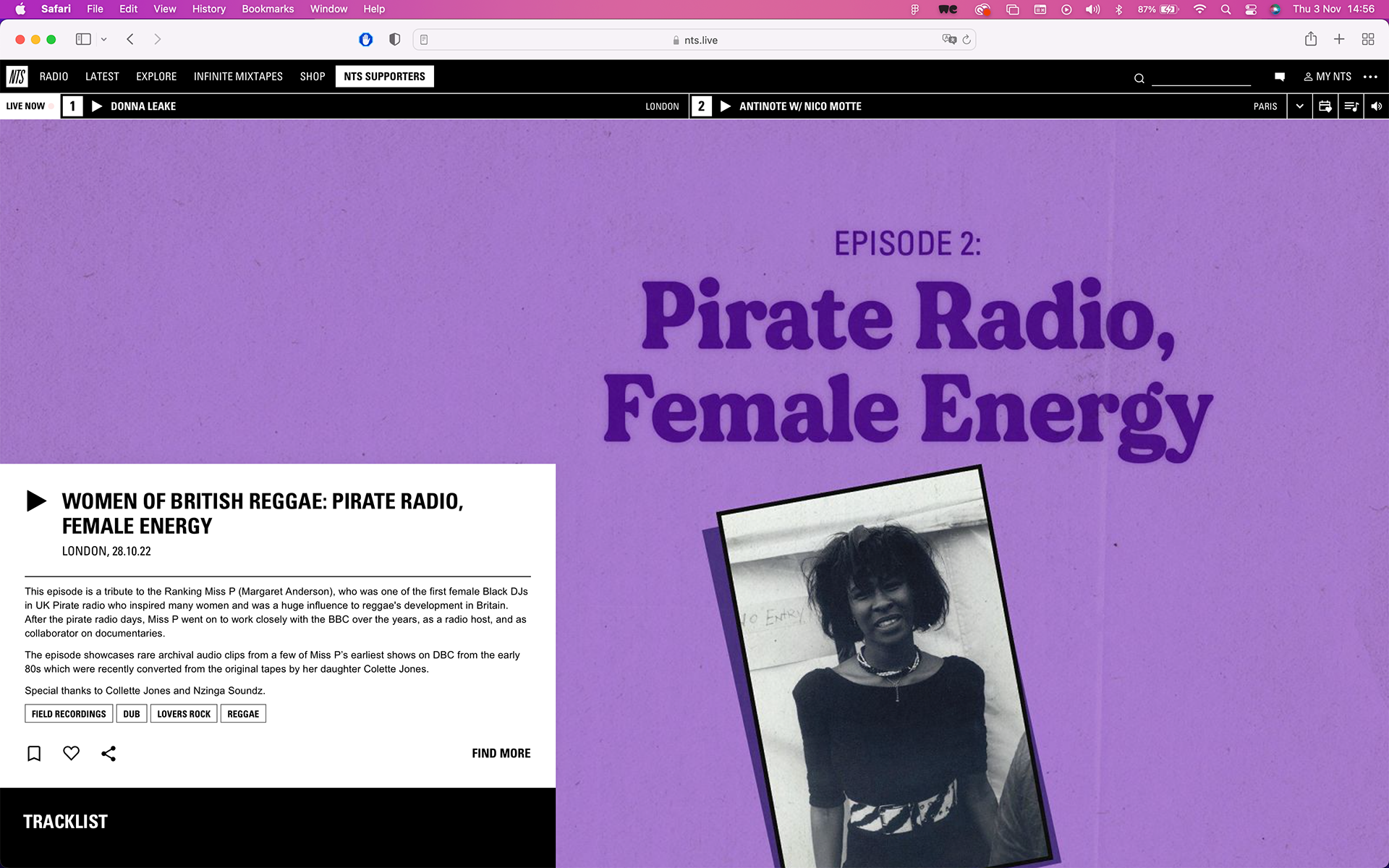Open the Wi-Fi status menu

(1199, 9)
